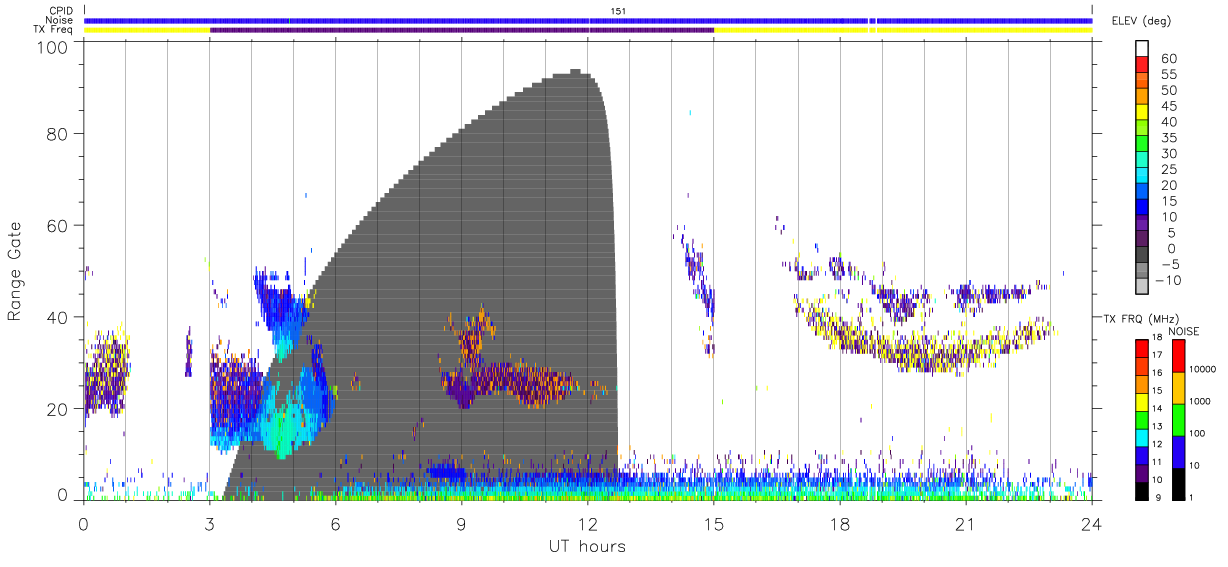Click the blue NOISE swatch between 100 and 10
The image size is (1228, 567).
point(1180,452)
